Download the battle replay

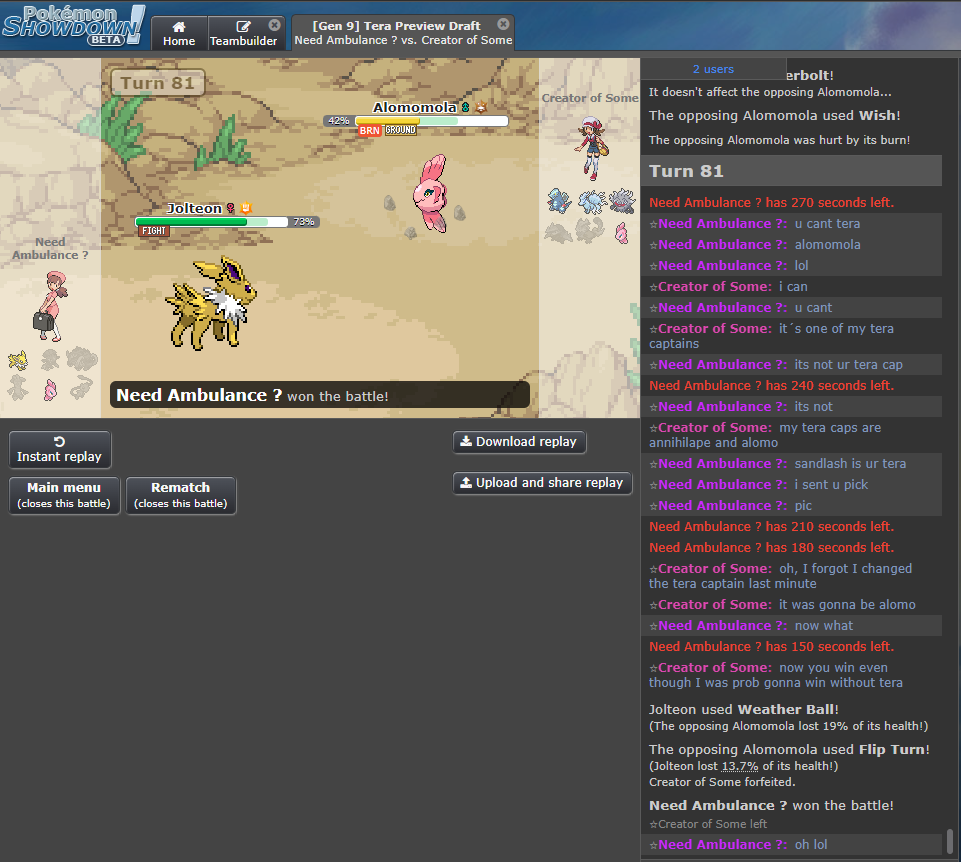[x=519, y=441]
